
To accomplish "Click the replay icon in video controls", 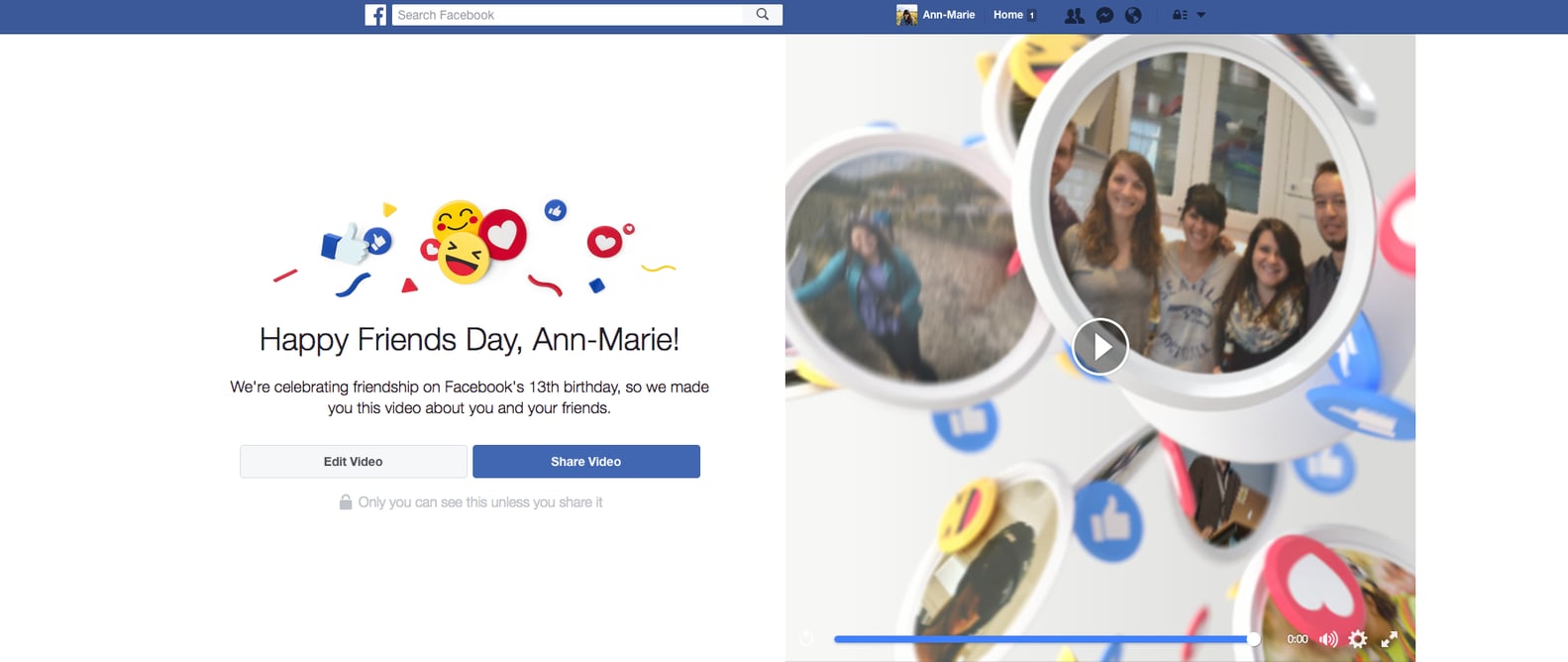I will 806,638.
